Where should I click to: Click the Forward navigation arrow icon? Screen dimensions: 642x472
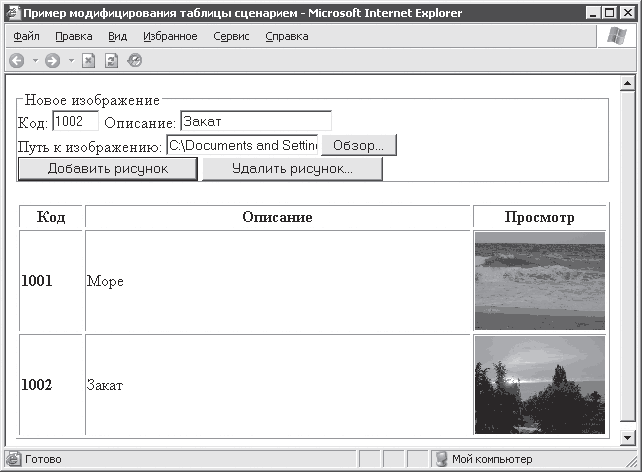click(52, 60)
